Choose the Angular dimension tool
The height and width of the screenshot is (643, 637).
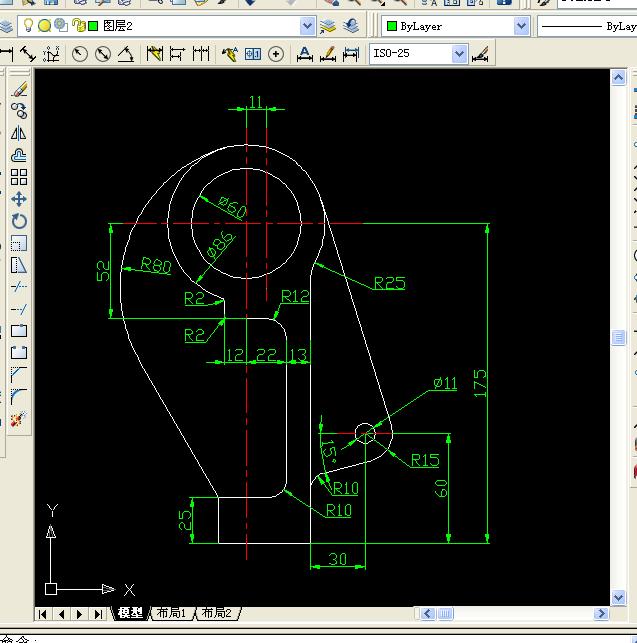click(126, 54)
